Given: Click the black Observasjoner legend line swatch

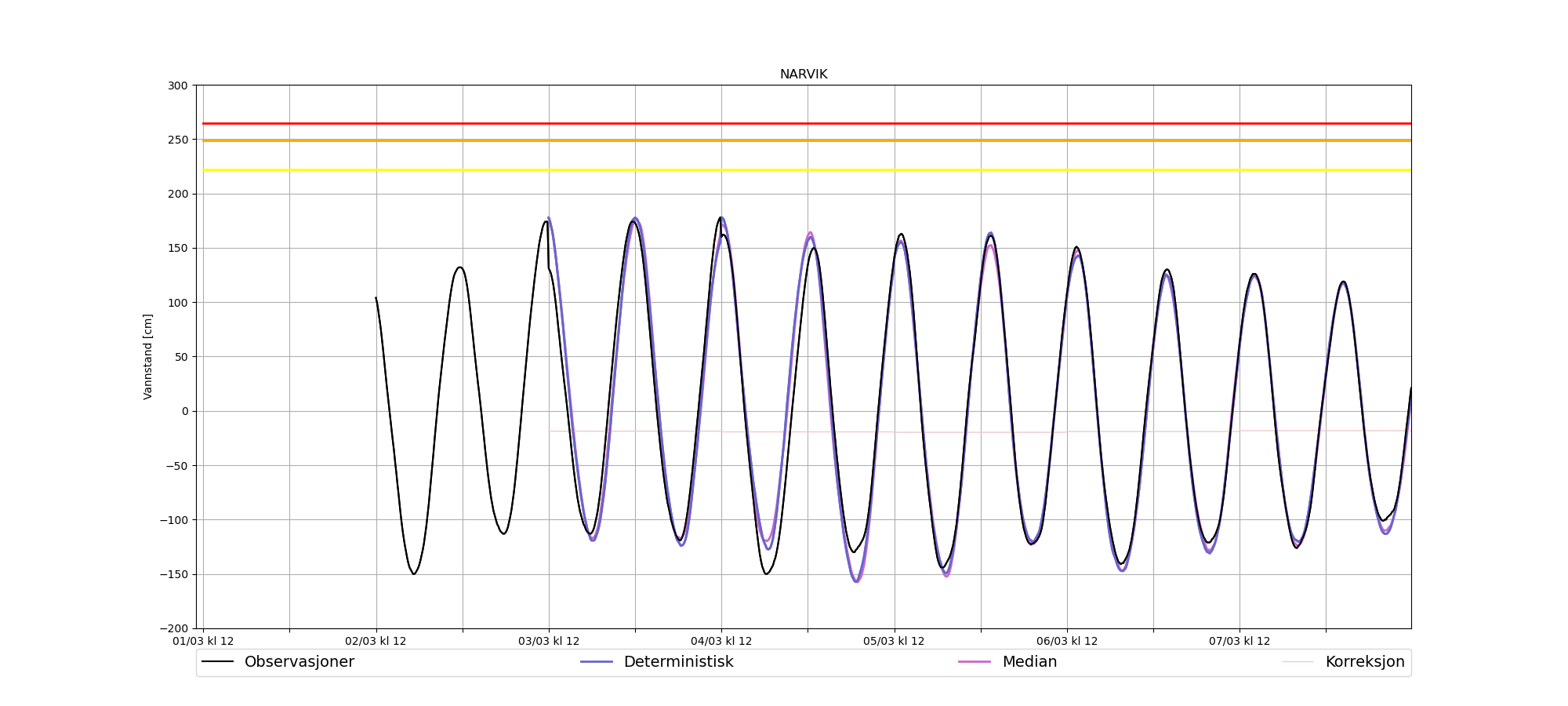Looking at the screenshot, I should [x=218, y=662].
